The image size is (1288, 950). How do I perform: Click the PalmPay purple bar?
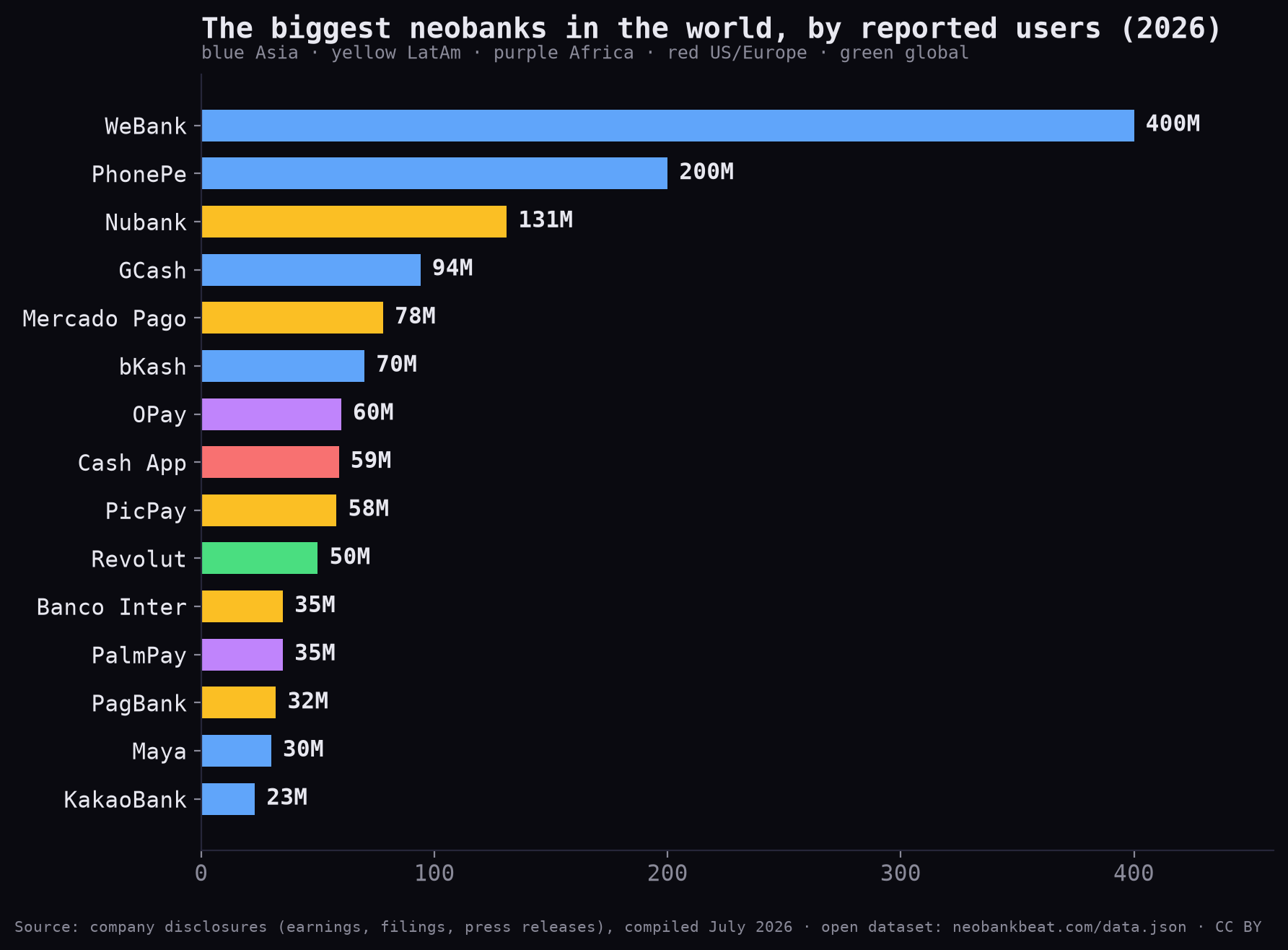point(242,655)
